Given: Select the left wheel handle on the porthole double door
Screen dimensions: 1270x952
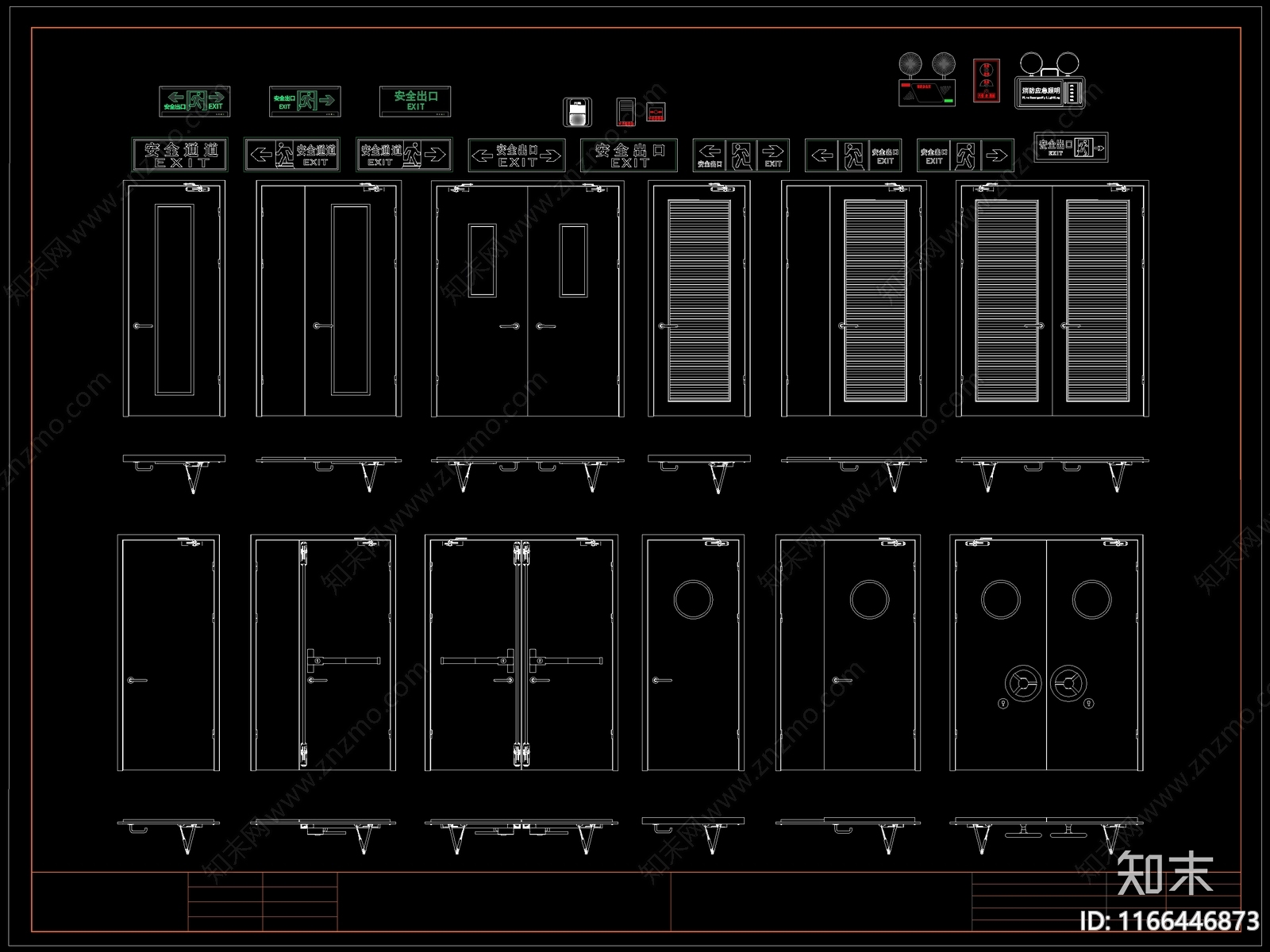Looking at the screenshot, I should pyautogui.click(x=1022, y=684).
